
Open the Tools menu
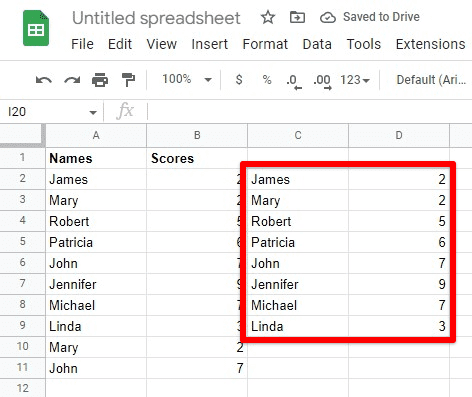coord(364,44)
